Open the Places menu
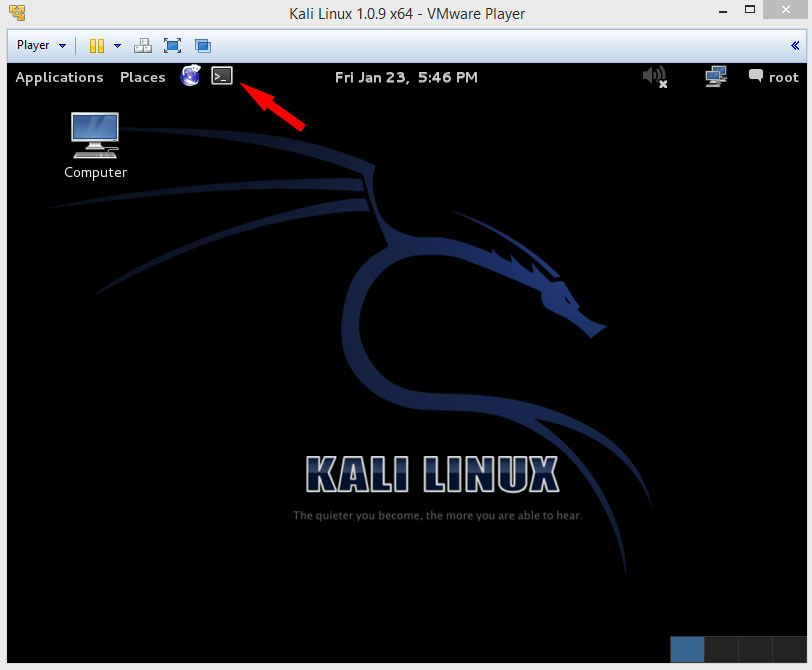Image resolution: width=812 pixels, height=670 pixels. point(142,77)
